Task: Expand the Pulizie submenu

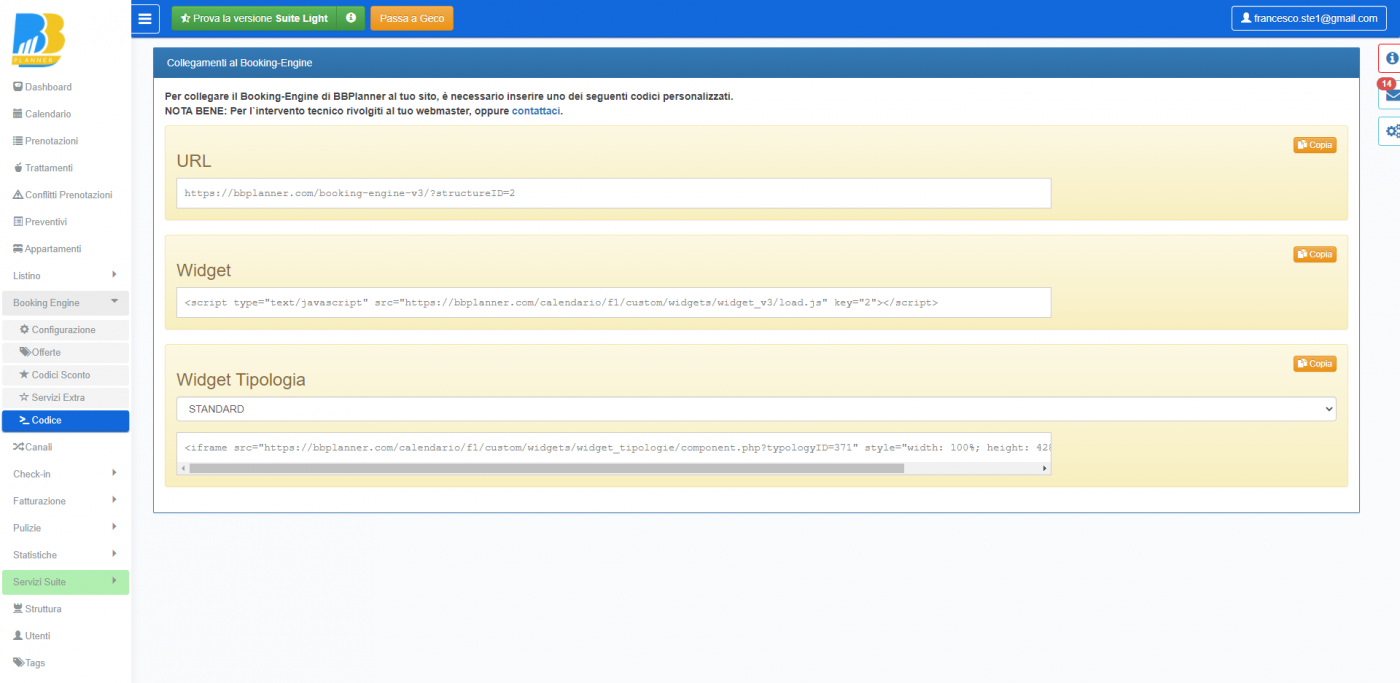Action: (65, 528)
